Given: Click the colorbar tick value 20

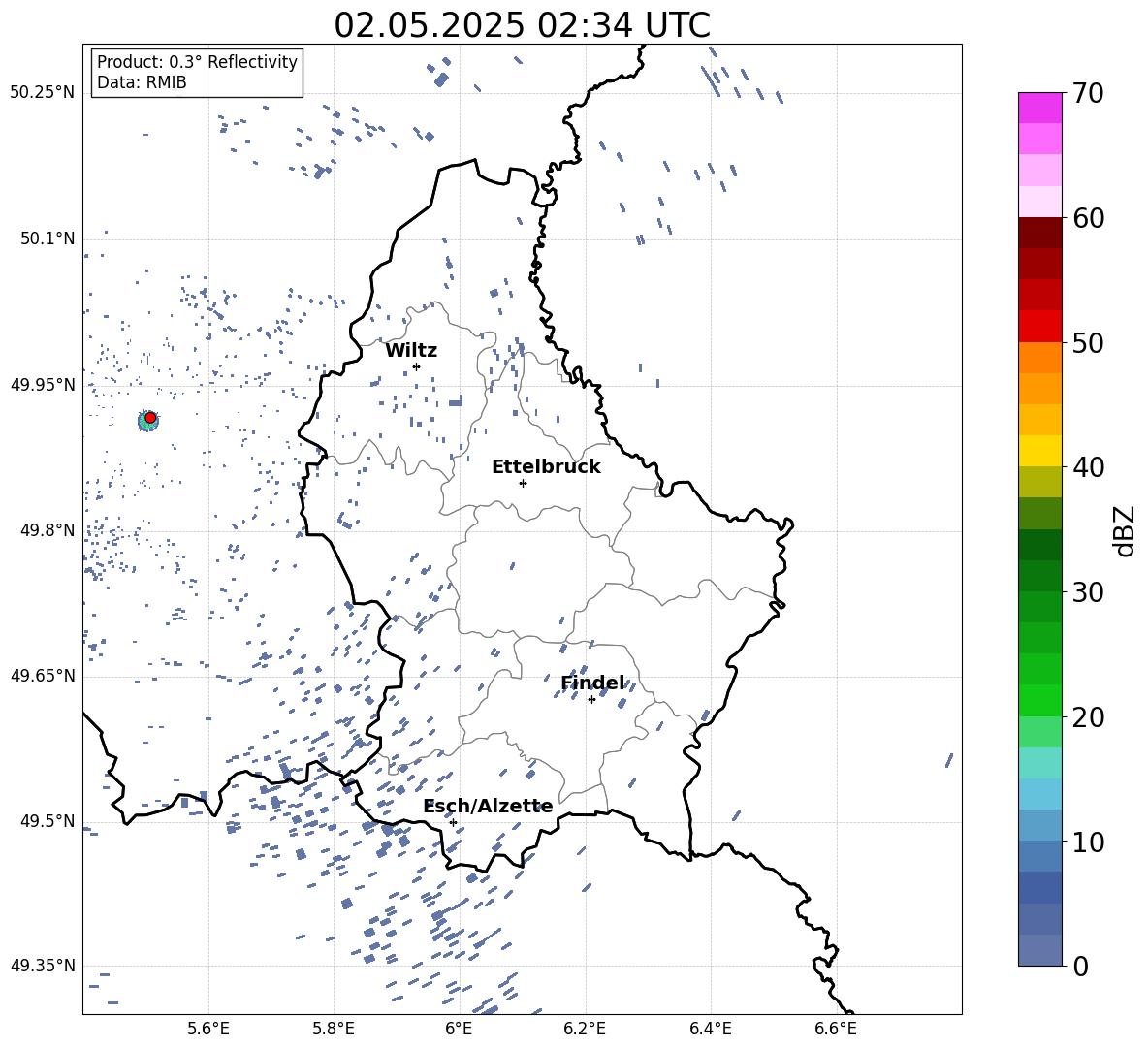Looking at the screenshot, I should [1088, 717].
